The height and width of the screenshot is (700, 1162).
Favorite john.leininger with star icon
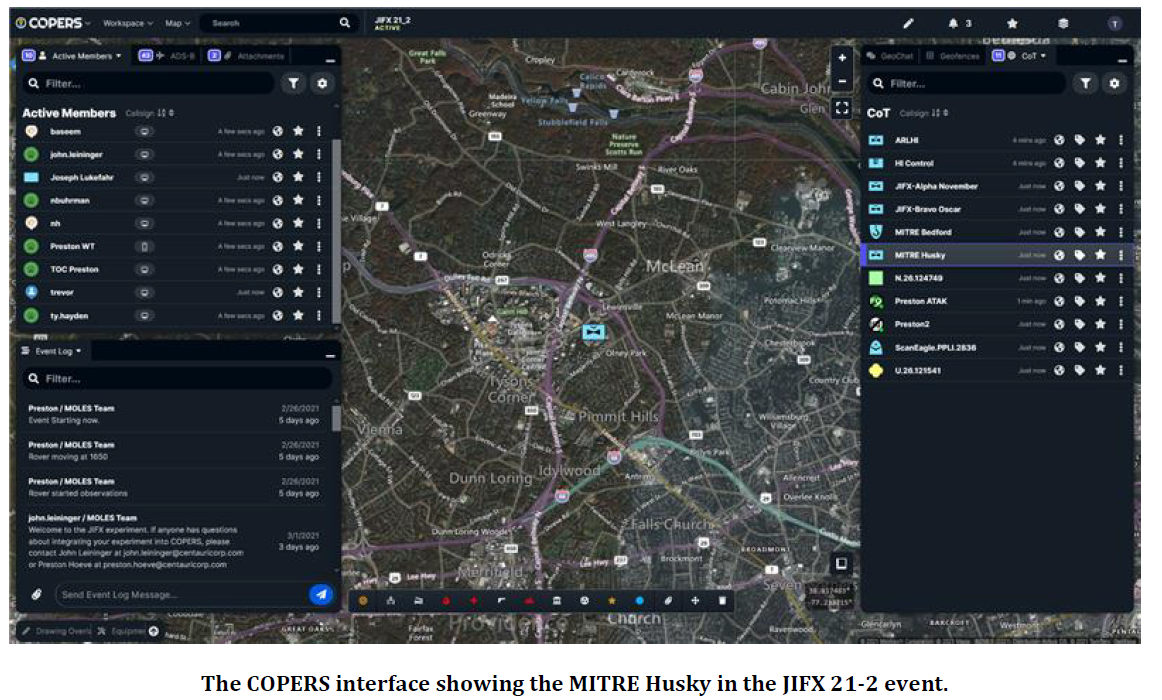click(298, 154)
